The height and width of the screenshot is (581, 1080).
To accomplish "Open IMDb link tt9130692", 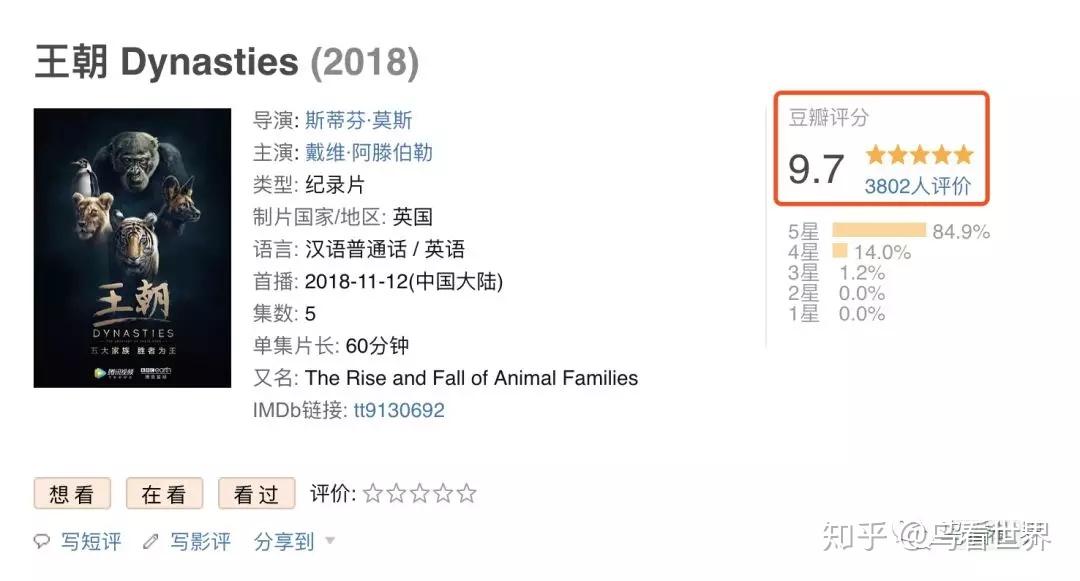I will (399, 410).
